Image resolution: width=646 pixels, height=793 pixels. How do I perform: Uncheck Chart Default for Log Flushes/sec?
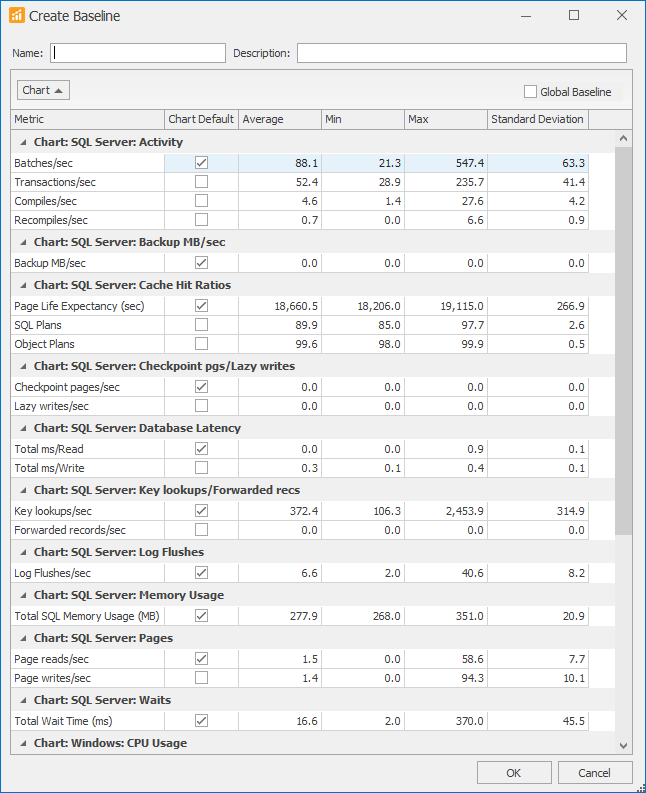(201, 572)
